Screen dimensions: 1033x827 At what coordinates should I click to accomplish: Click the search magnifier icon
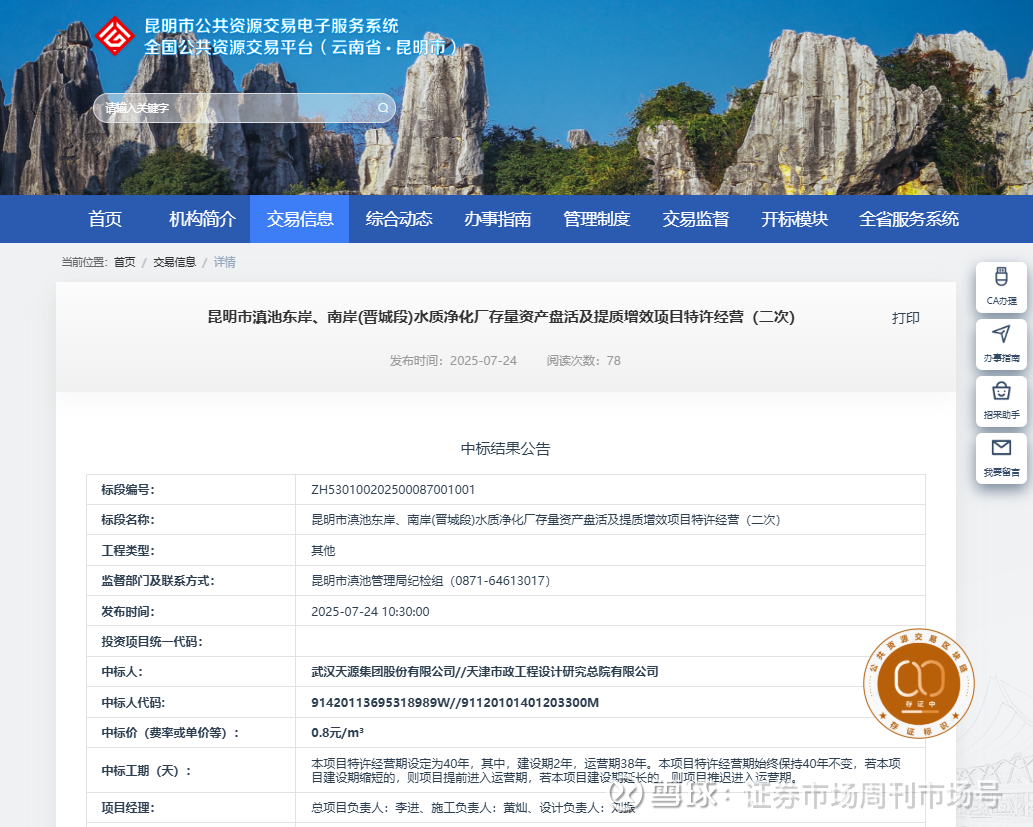click(383, 107)
